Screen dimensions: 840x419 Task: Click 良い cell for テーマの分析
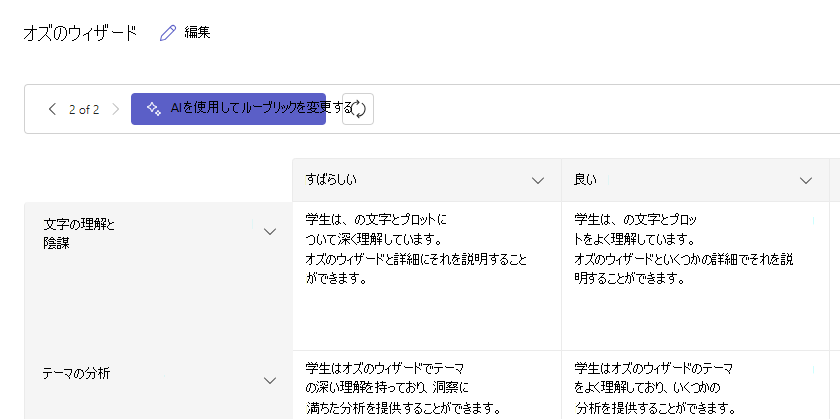(695, 385)
